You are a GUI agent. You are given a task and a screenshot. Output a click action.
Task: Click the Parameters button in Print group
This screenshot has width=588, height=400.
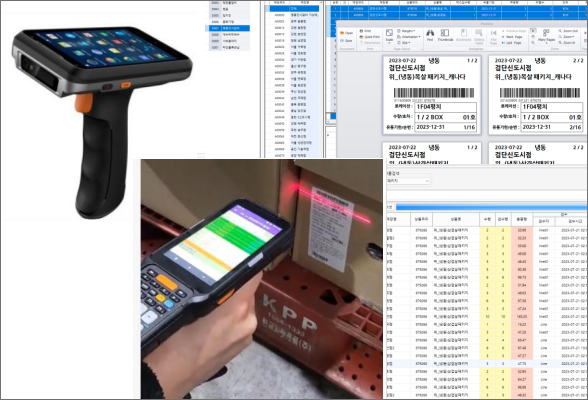point(370,43)
